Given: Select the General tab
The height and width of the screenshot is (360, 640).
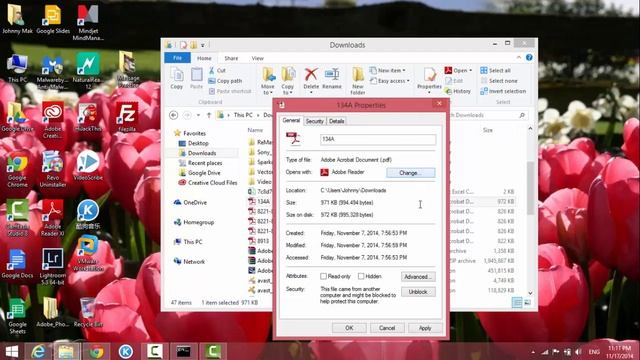Looking at the screenshot, I should coord(291,120).
